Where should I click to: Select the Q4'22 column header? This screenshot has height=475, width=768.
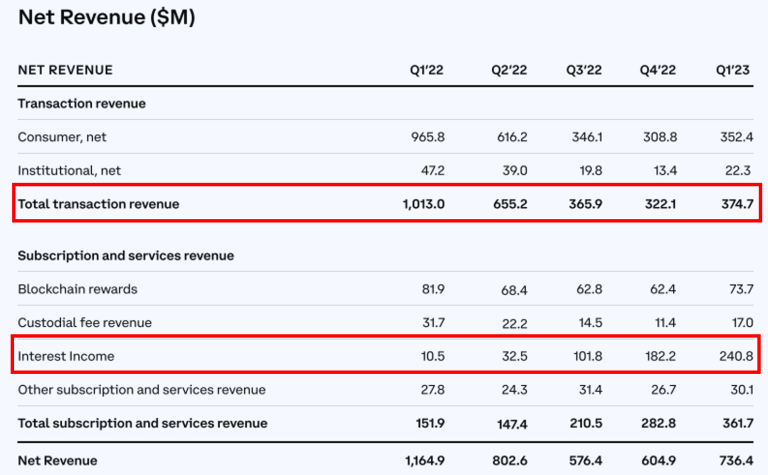coord(659,70)
